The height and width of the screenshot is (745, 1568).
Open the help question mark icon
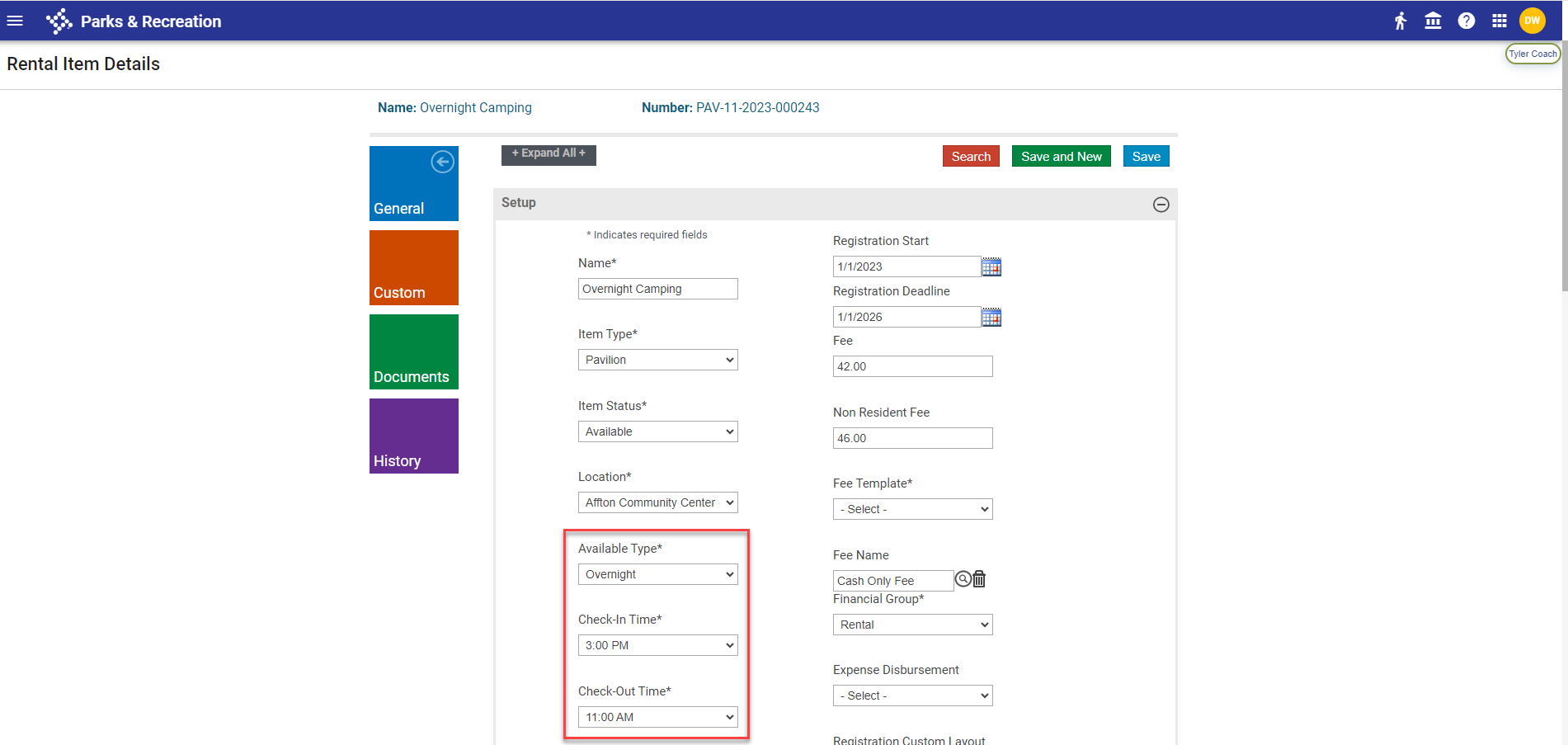tap(1467, 21)
